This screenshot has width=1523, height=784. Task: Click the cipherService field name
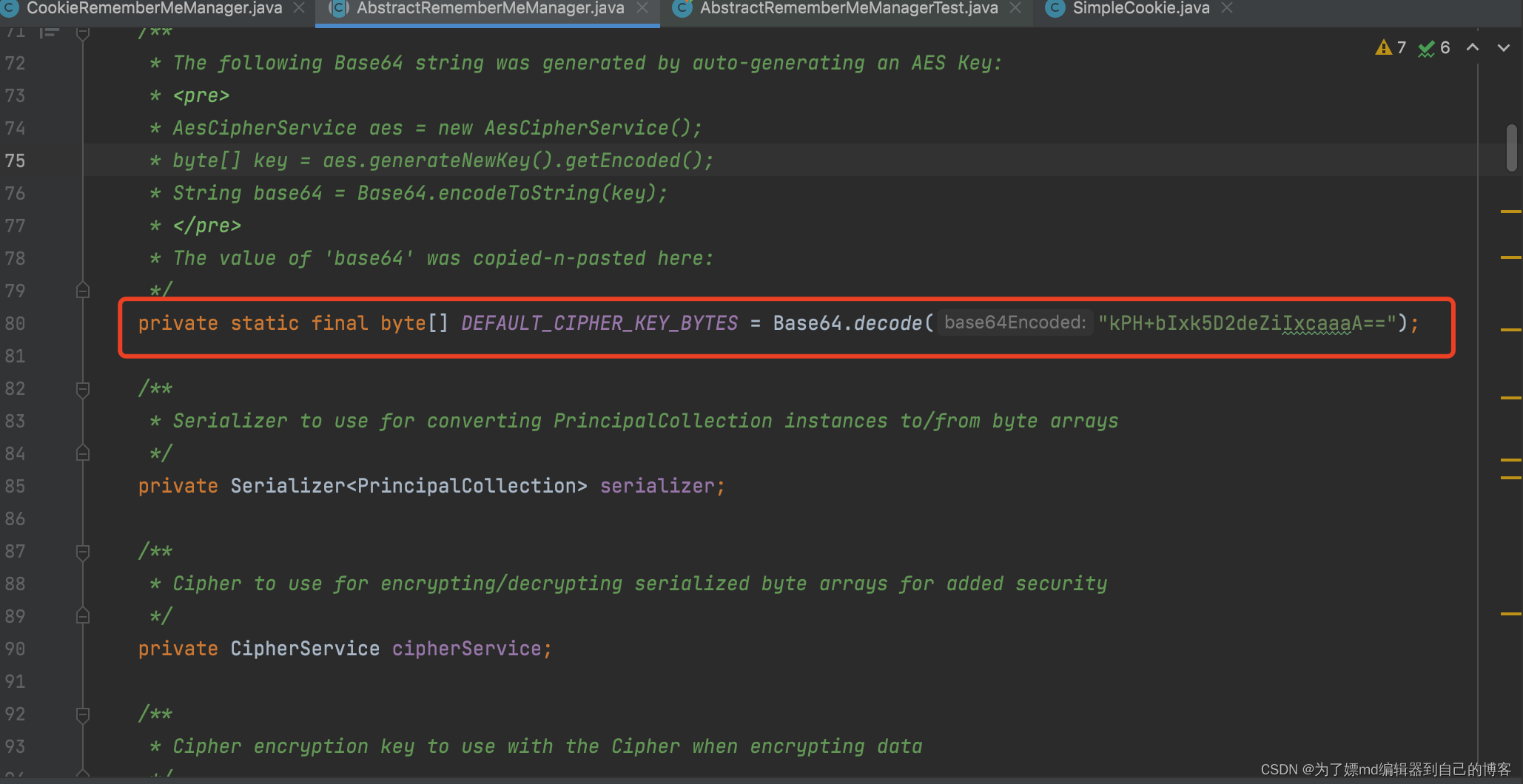pyautogui.click(x=467, y=649)
